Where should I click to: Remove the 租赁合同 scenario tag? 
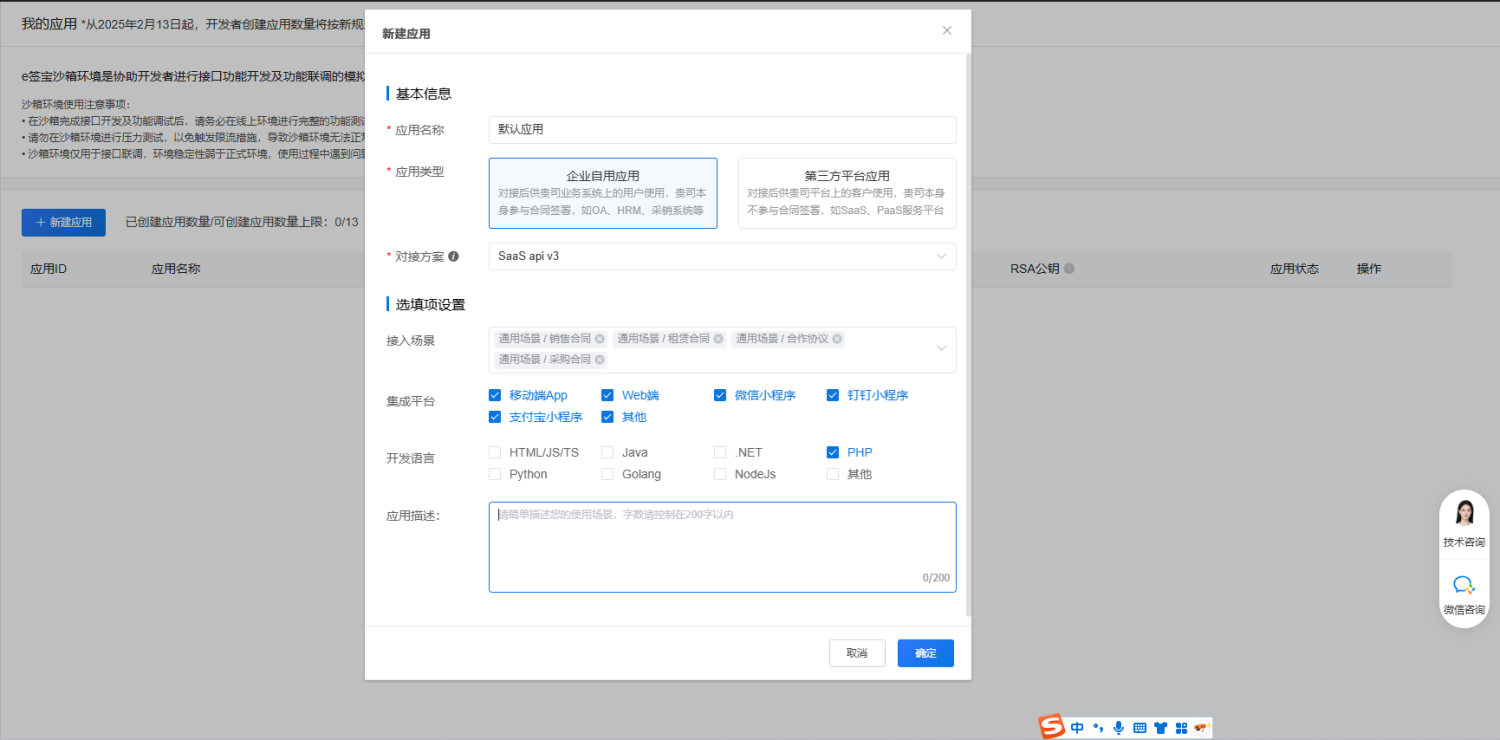[718, 339]
